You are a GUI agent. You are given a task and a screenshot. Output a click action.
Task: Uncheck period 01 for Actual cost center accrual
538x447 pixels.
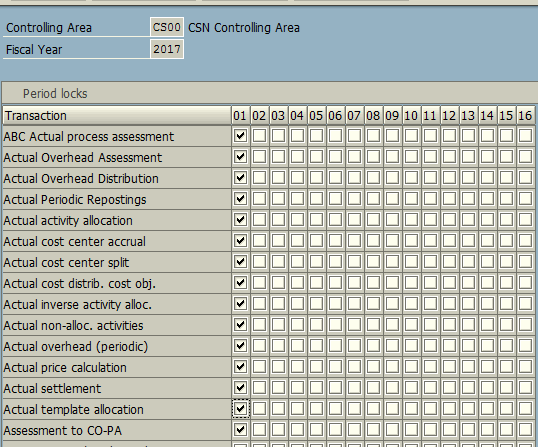(241, 240)
